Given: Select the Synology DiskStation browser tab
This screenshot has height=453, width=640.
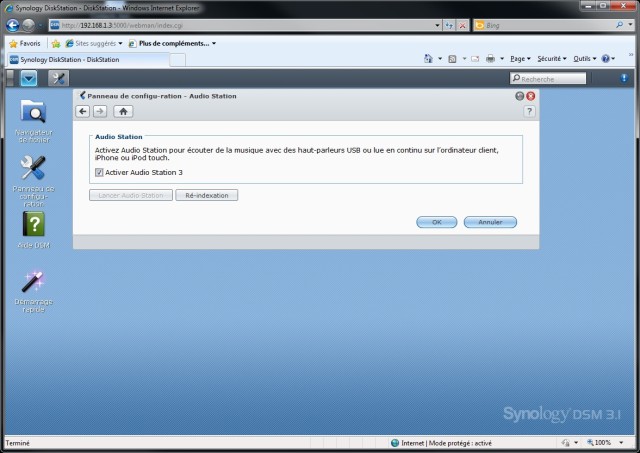Looking at the screenshot, I should [x=88, y=60].
